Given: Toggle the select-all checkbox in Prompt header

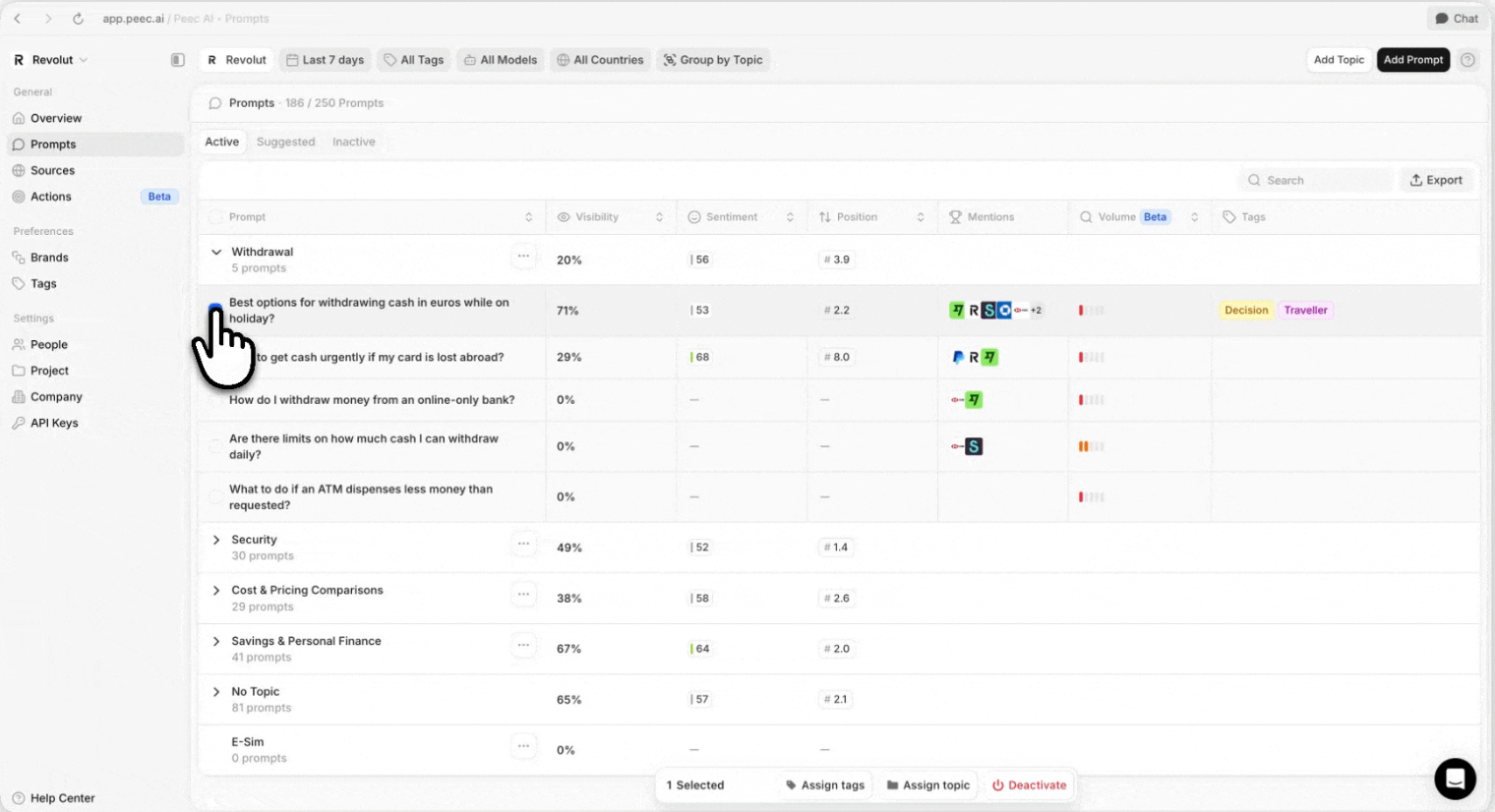Looking at the screenshot, I should tap(215, 217).
